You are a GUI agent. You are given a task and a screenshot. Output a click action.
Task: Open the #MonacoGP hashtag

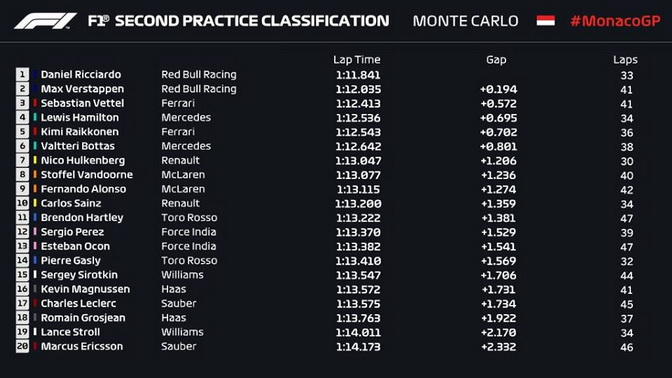[615, 21]
